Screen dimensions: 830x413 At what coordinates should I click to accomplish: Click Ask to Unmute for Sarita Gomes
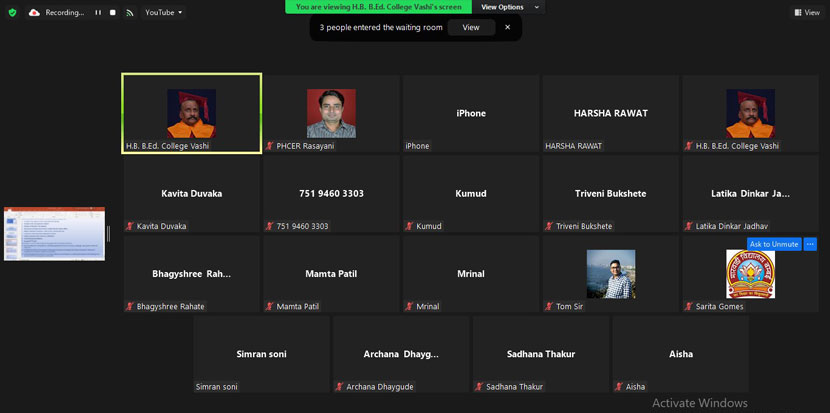coord(774,244)
